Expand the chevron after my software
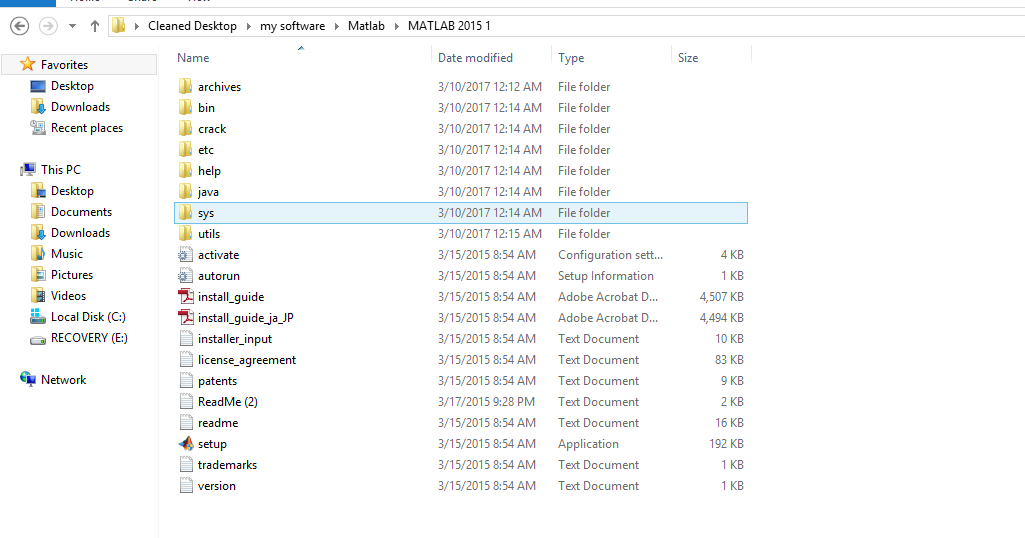 (337, 26)
